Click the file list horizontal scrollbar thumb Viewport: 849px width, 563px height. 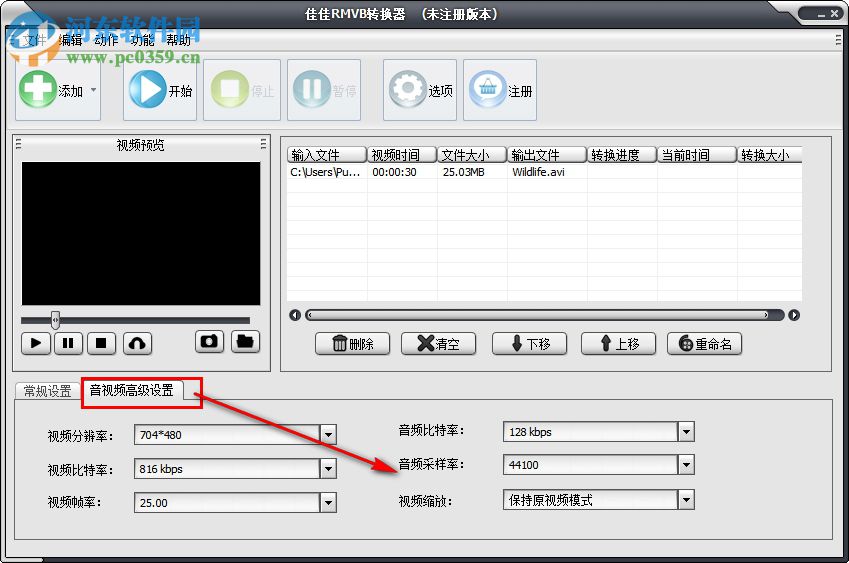coord(537,315)
